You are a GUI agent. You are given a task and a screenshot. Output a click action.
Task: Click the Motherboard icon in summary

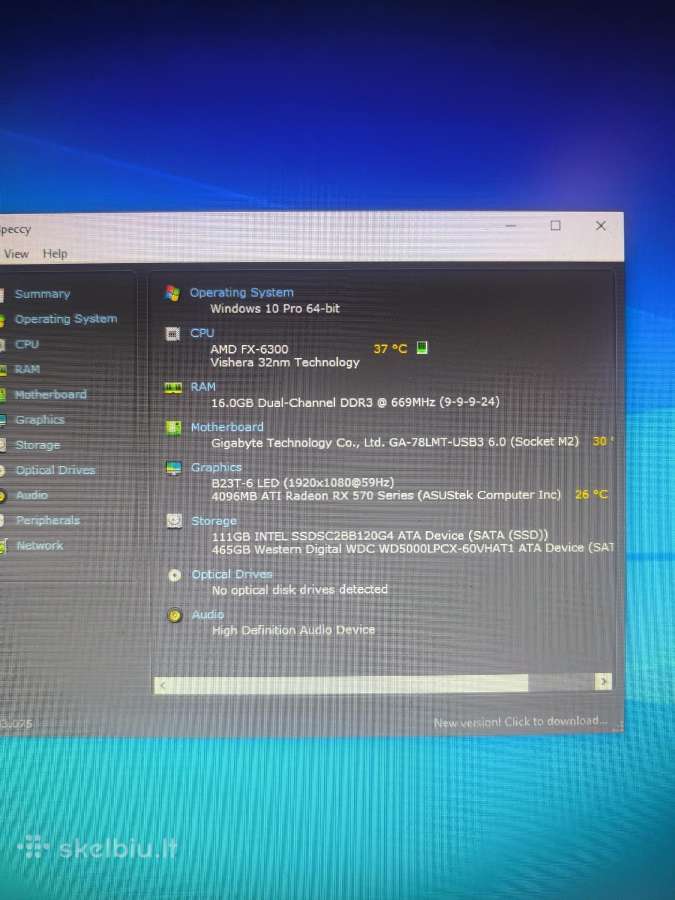[173, 428]
